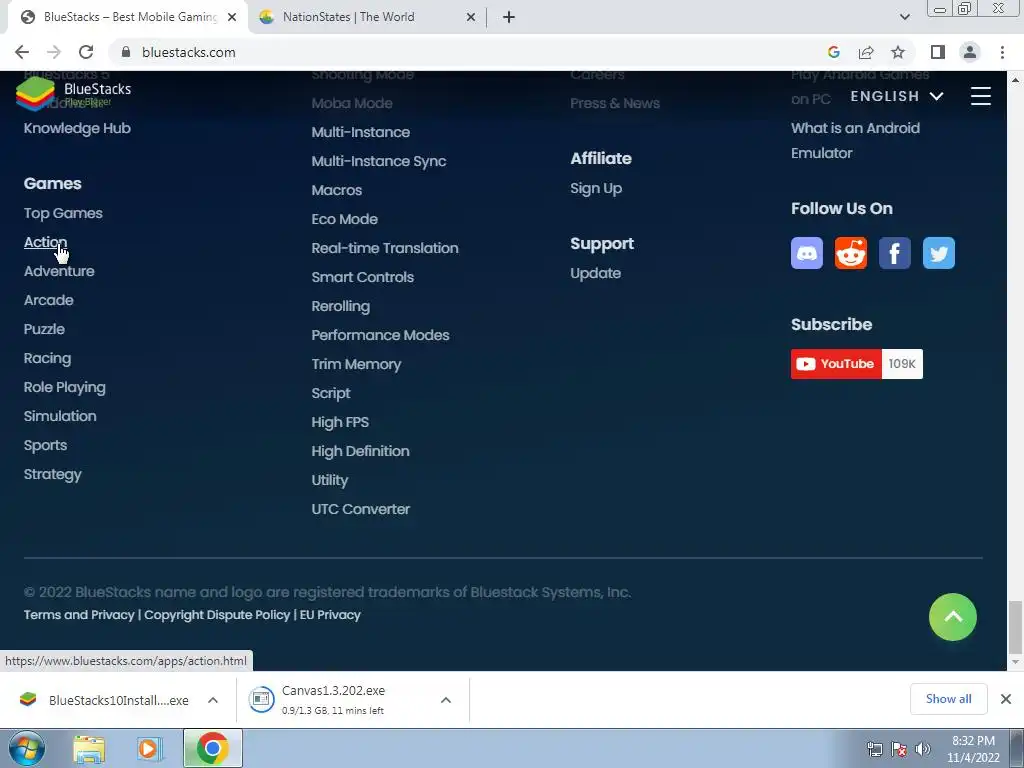Open the Knowledge Hub link
The image size is (1024, 768).
[77, 128]
